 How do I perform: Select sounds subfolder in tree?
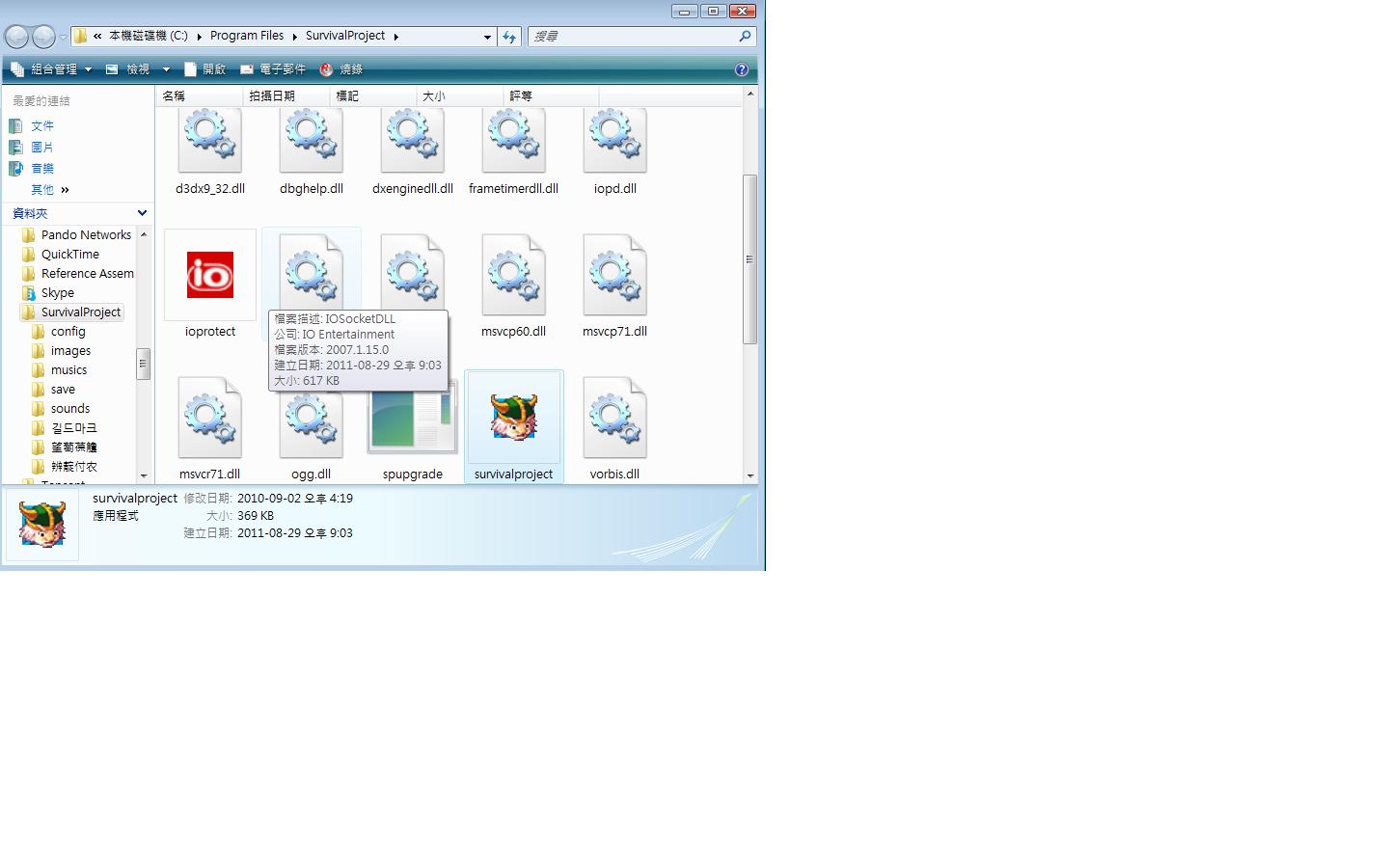point(69,409)
